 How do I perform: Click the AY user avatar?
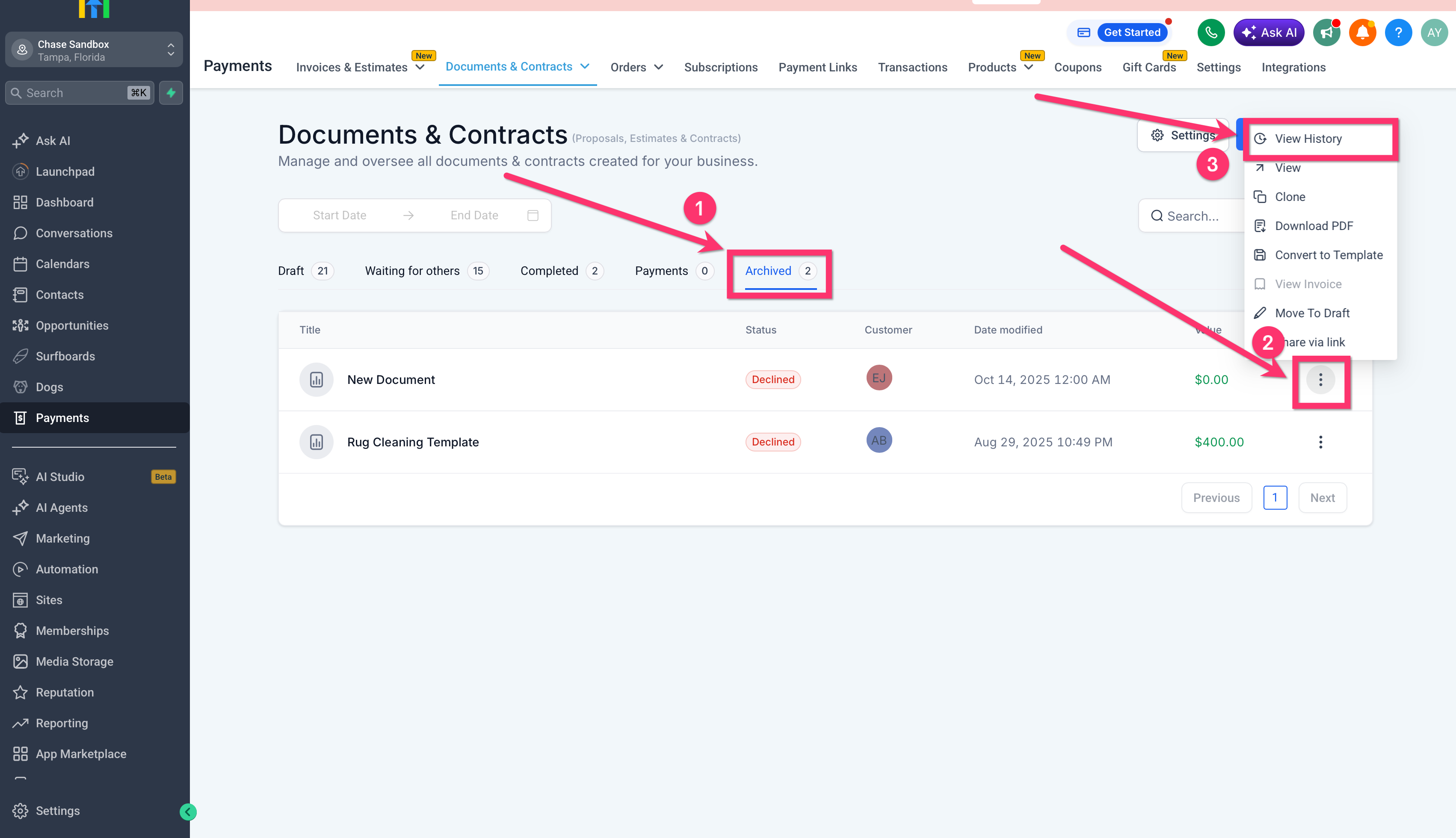click(1434, 33)
